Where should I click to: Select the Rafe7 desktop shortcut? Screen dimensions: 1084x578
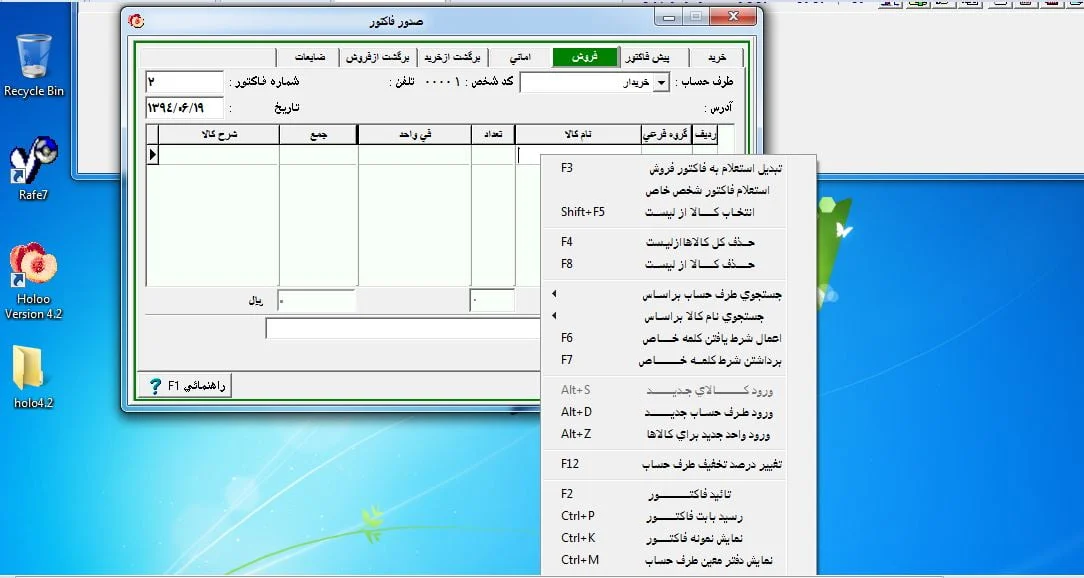point(33,168)
